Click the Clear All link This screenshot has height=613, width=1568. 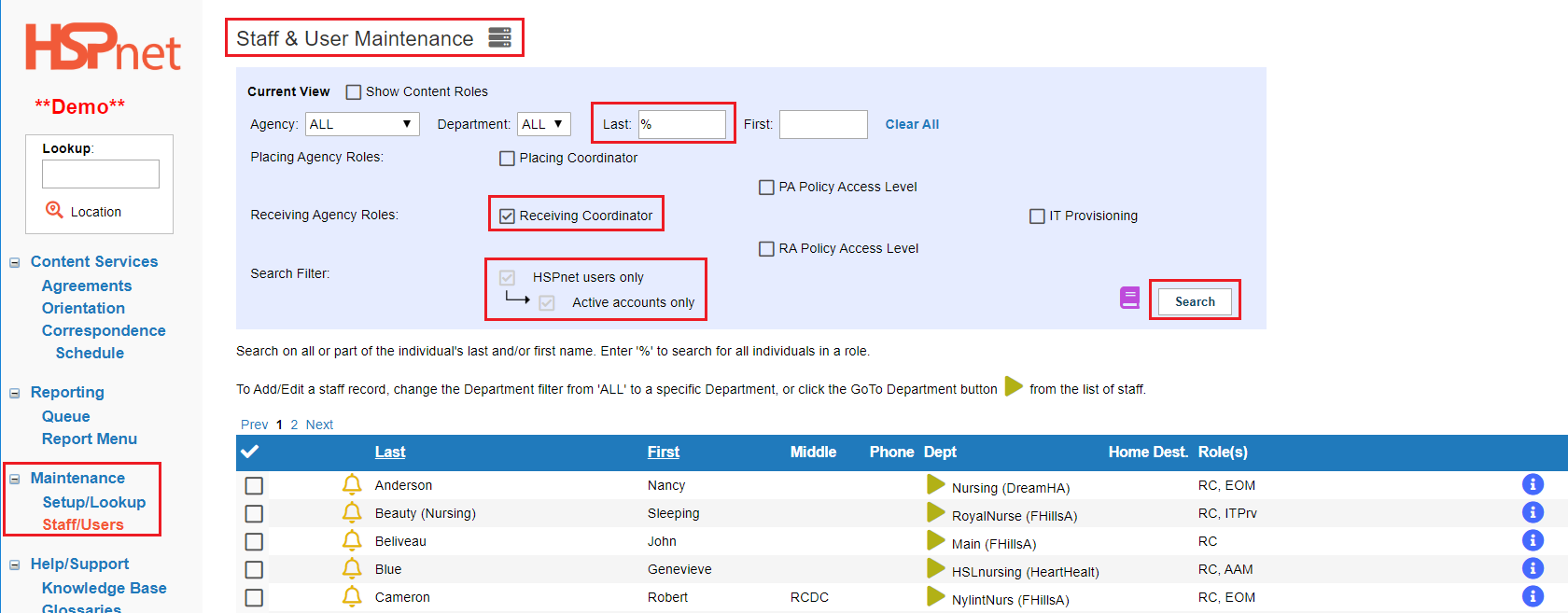(x=912, y=124)
